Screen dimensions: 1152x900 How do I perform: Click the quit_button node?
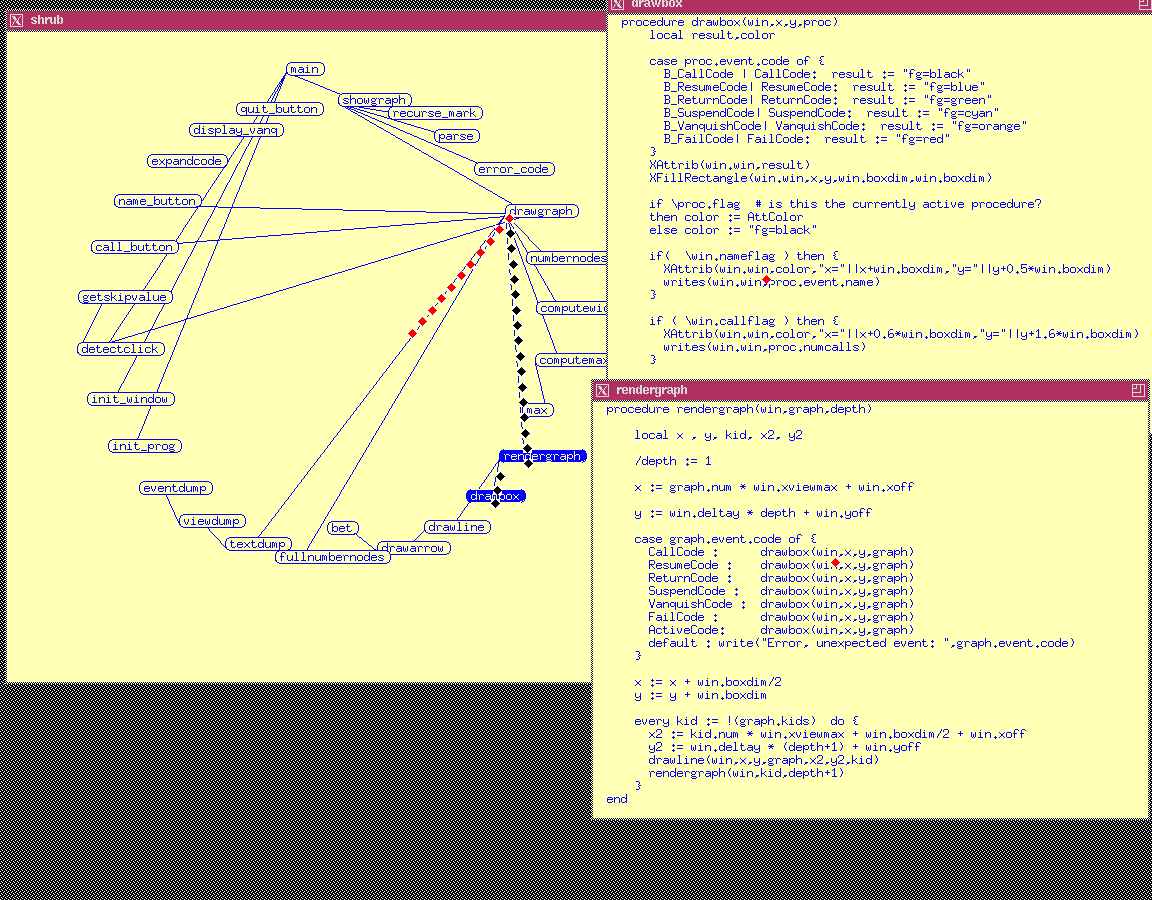coord(279,109)
